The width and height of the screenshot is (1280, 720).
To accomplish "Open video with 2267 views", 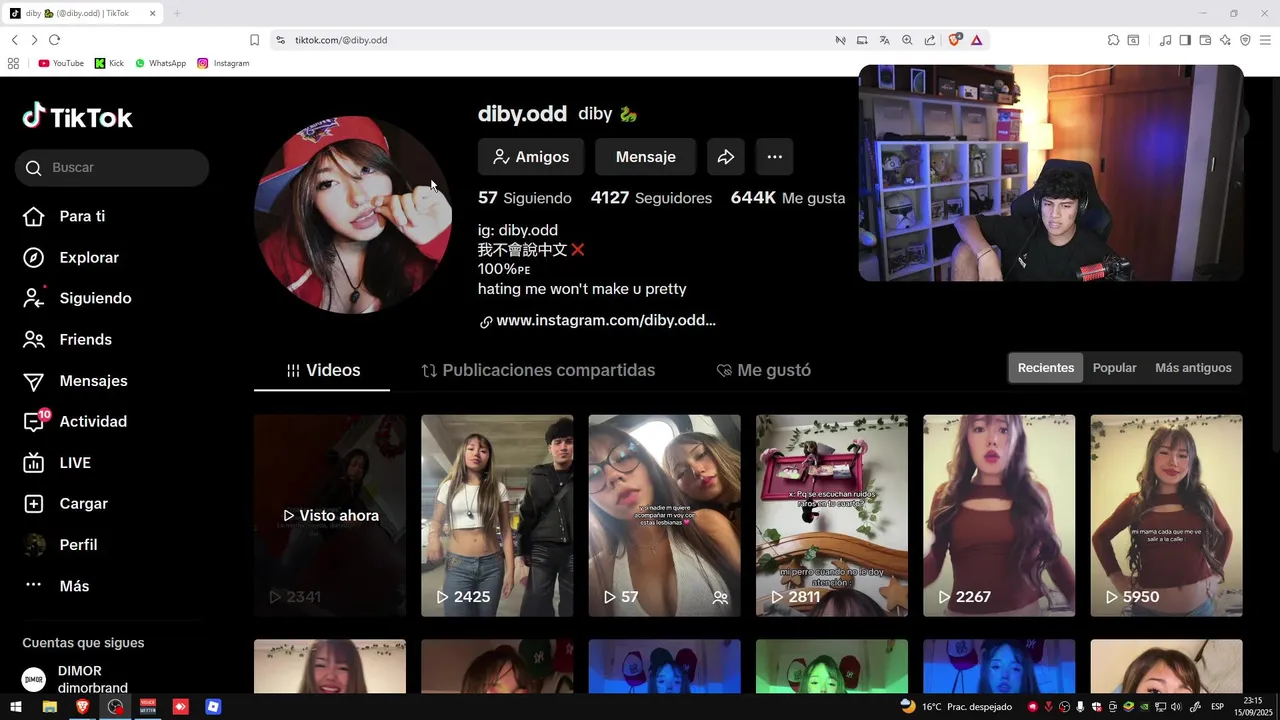I will click(x=999, y=516).
